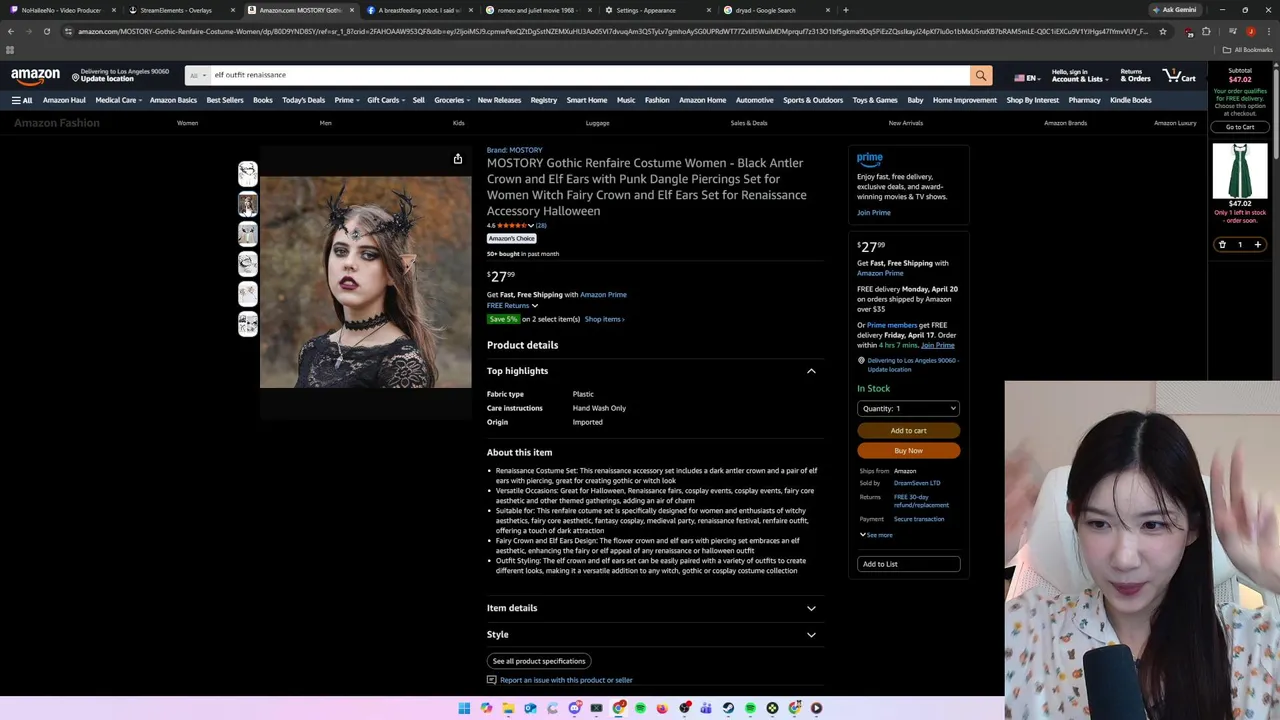Open Returns & Orders
1280x720 pixels.
click(x=1135, y=75)
